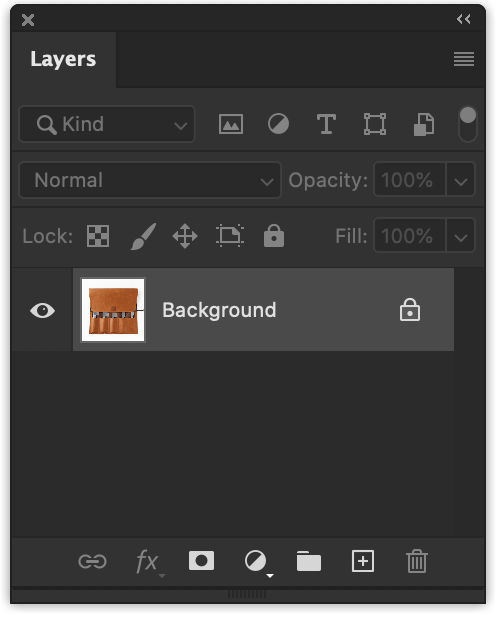This screenshot has width=496, height=618.
Task: Delete layer trash icon
Action: coord(417,561)
